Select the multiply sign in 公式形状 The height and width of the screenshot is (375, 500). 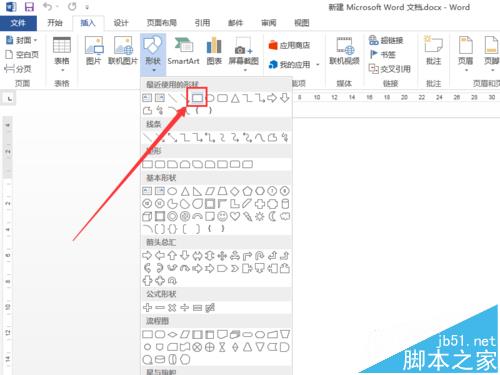172,307
